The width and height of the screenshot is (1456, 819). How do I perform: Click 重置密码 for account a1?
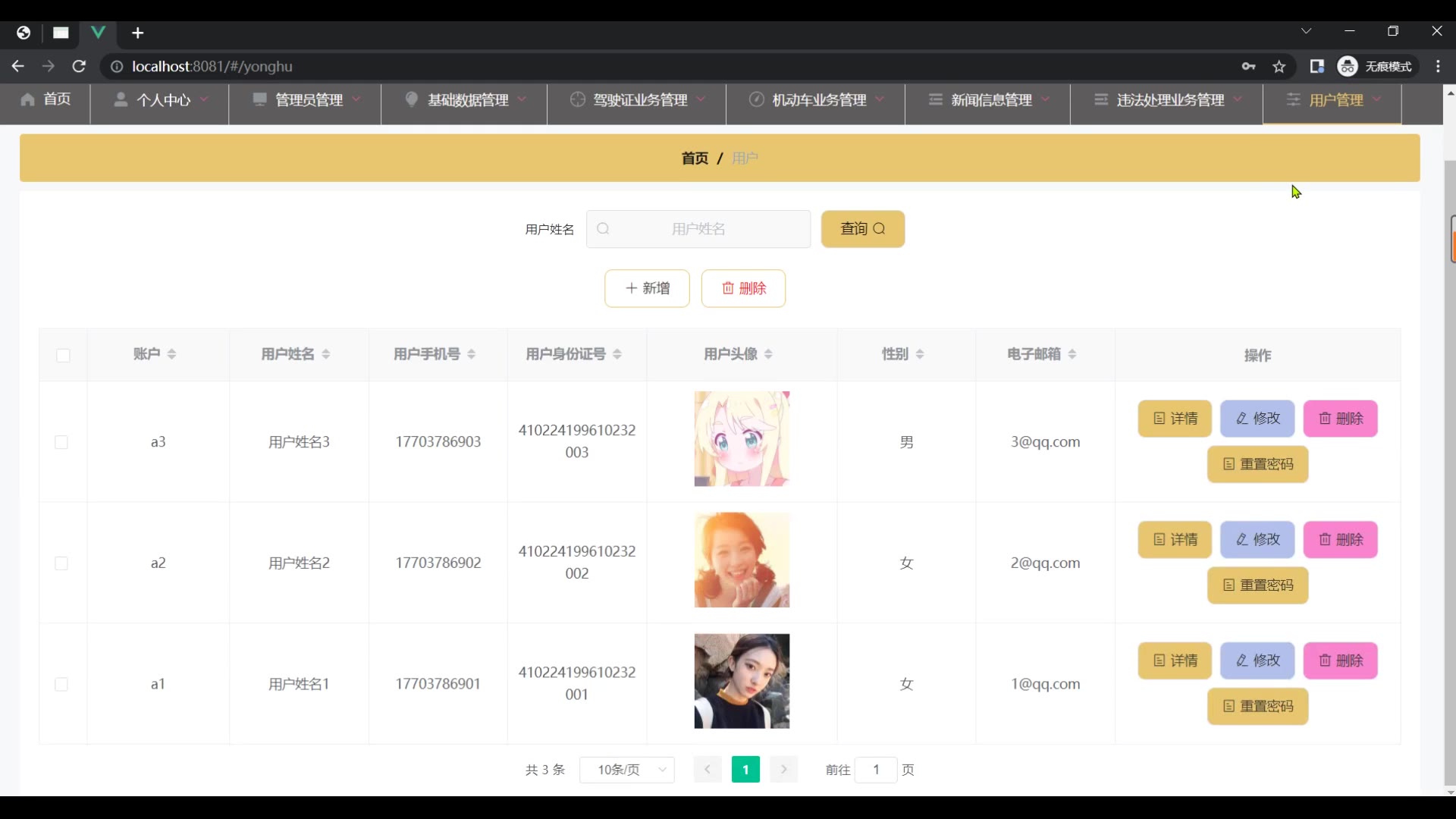coord(1258,706)
